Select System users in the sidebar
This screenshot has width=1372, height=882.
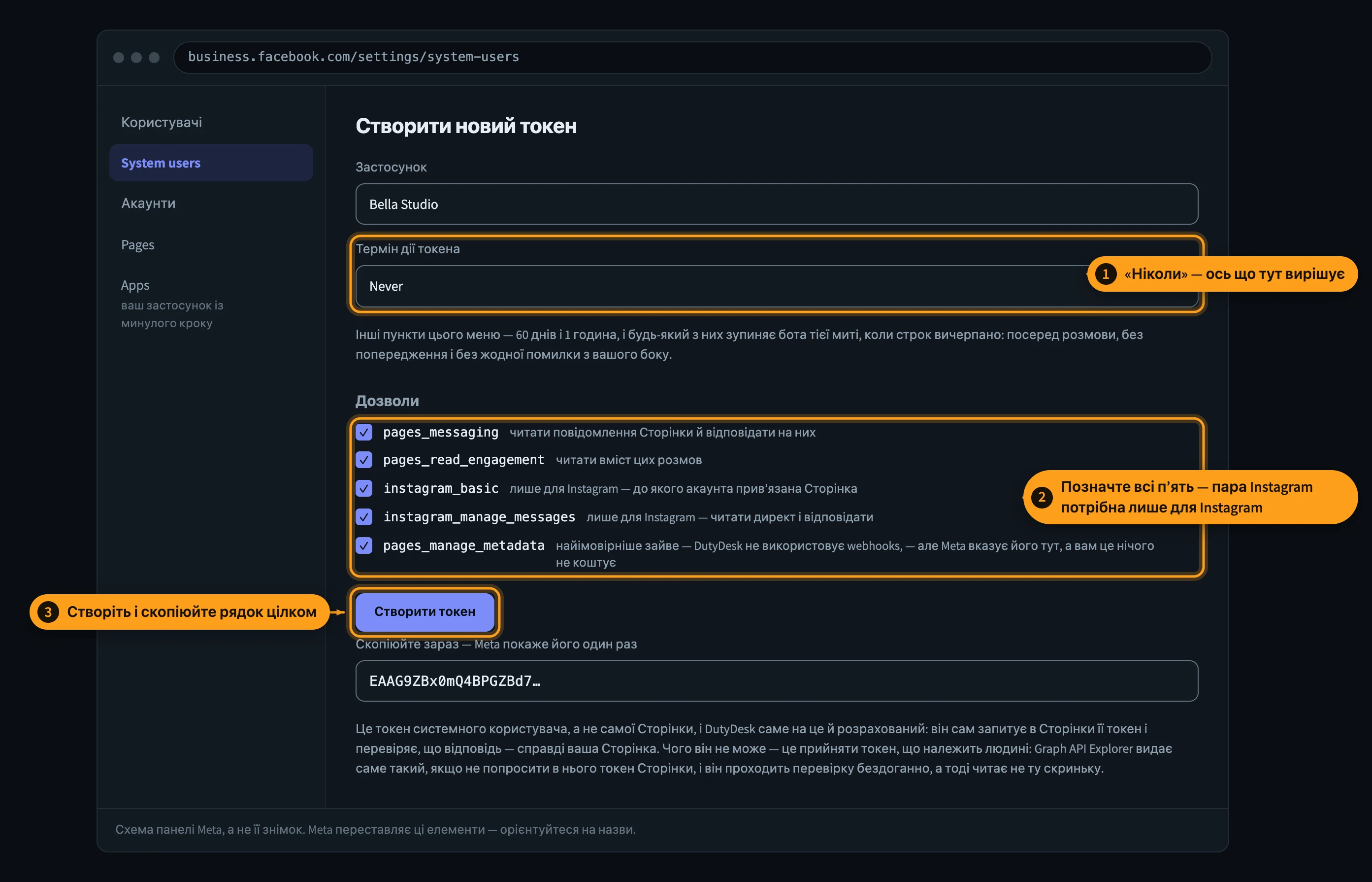211,163
